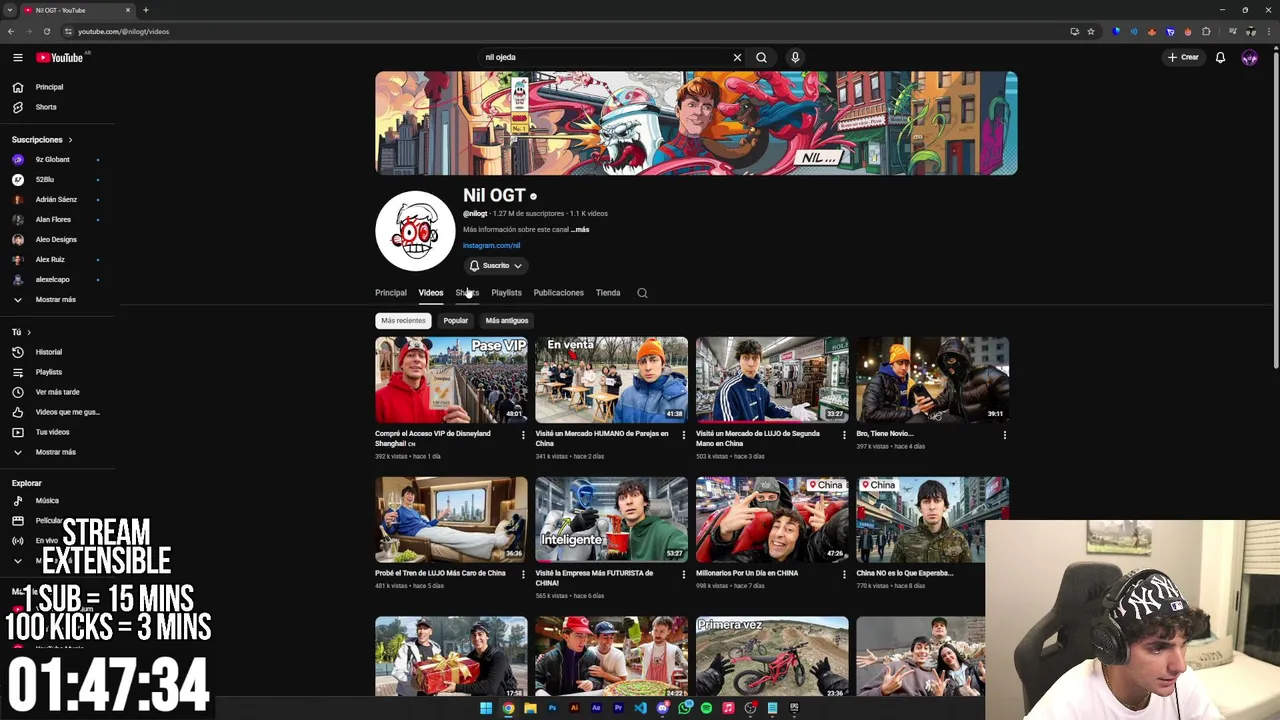Screen dimensions: 1280x720
Task: Open Spotify from the taskbar
Action: (x=706, y=708)
